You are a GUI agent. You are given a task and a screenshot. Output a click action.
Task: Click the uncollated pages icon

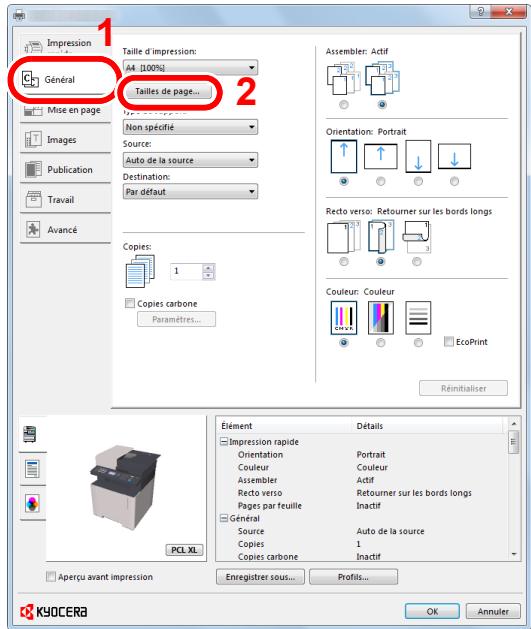[x=343, y=78]
